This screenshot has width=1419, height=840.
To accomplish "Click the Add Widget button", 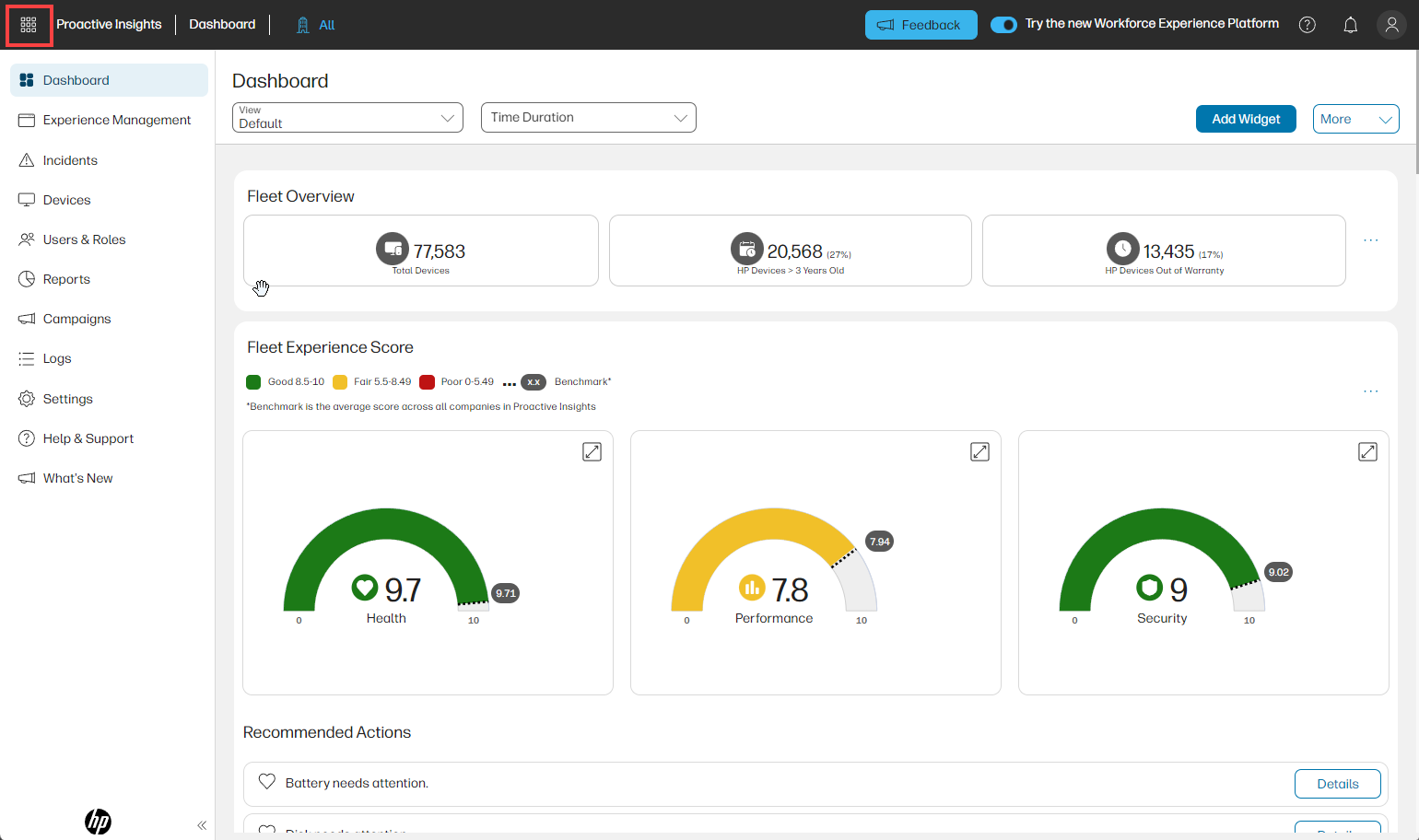I will click(x=1246, y=119).
